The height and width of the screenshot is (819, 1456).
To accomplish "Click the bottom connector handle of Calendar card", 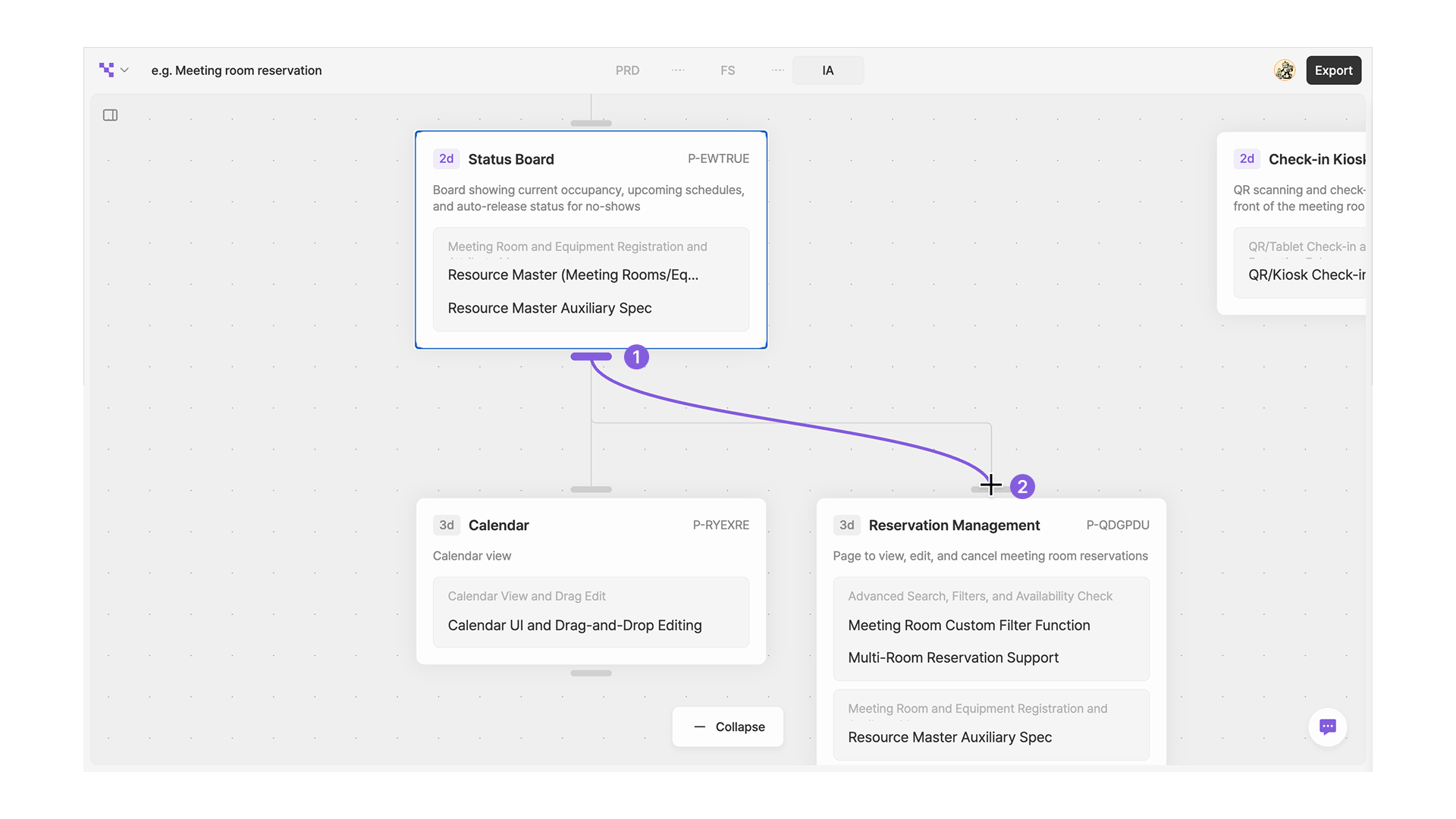I will coord(591,673).
